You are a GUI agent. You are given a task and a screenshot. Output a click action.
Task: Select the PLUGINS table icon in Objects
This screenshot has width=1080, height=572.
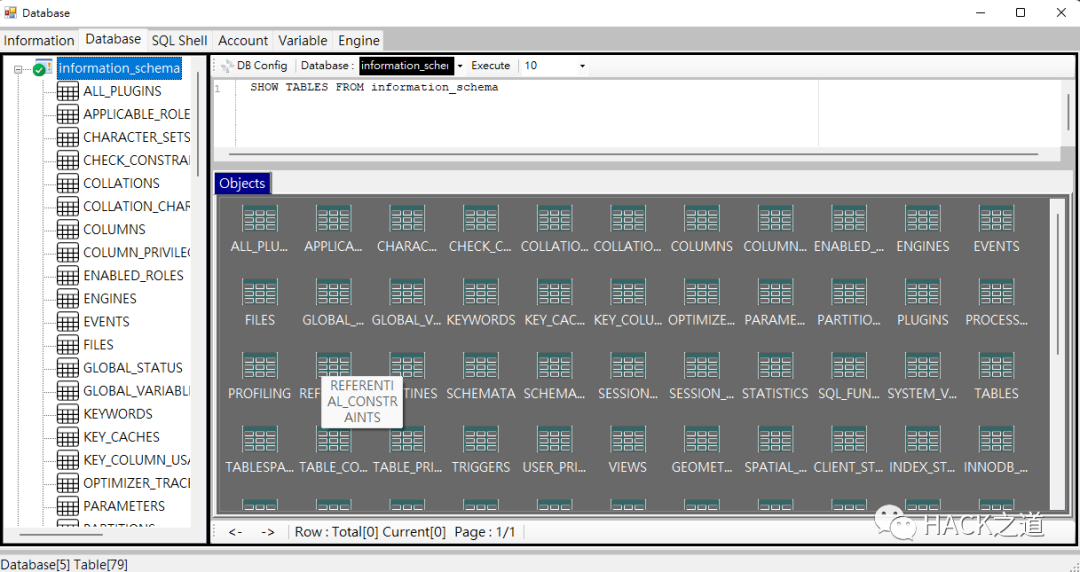click(923, 293)
